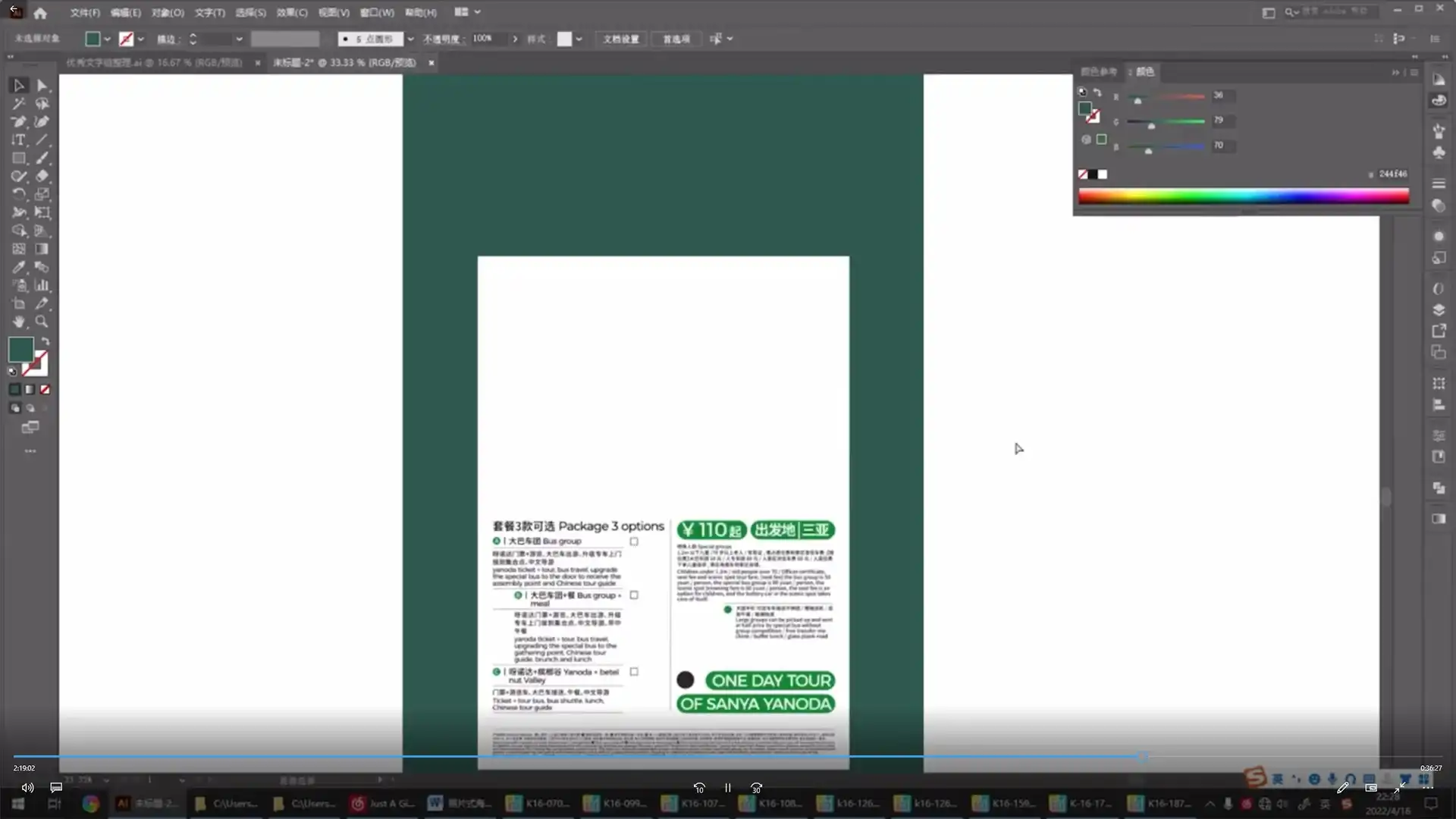Viewport: 1456px width, 819px height.
Task: Click the 文档设置 button
Action: coord(620,39)
